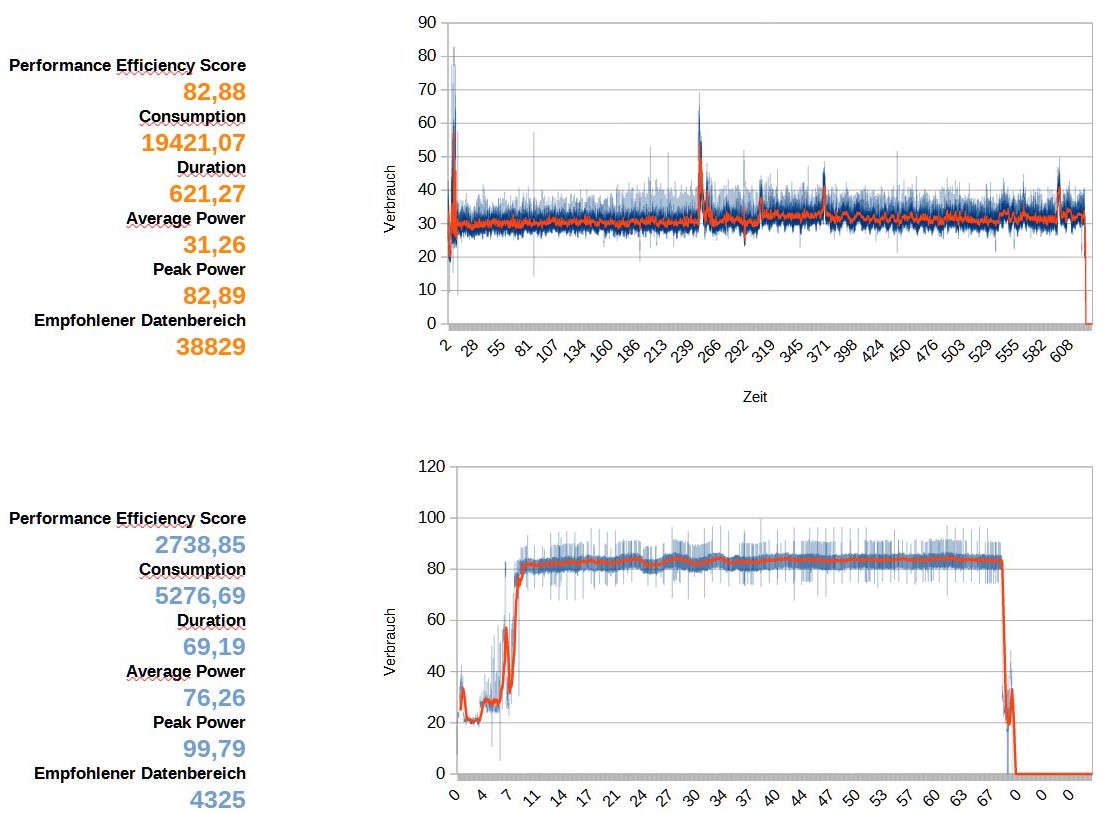1114x813 pixels.
Task: Select Empfohlener Datenbereich label above 38829
Action: pyautogui.click(x=140, y=321)
